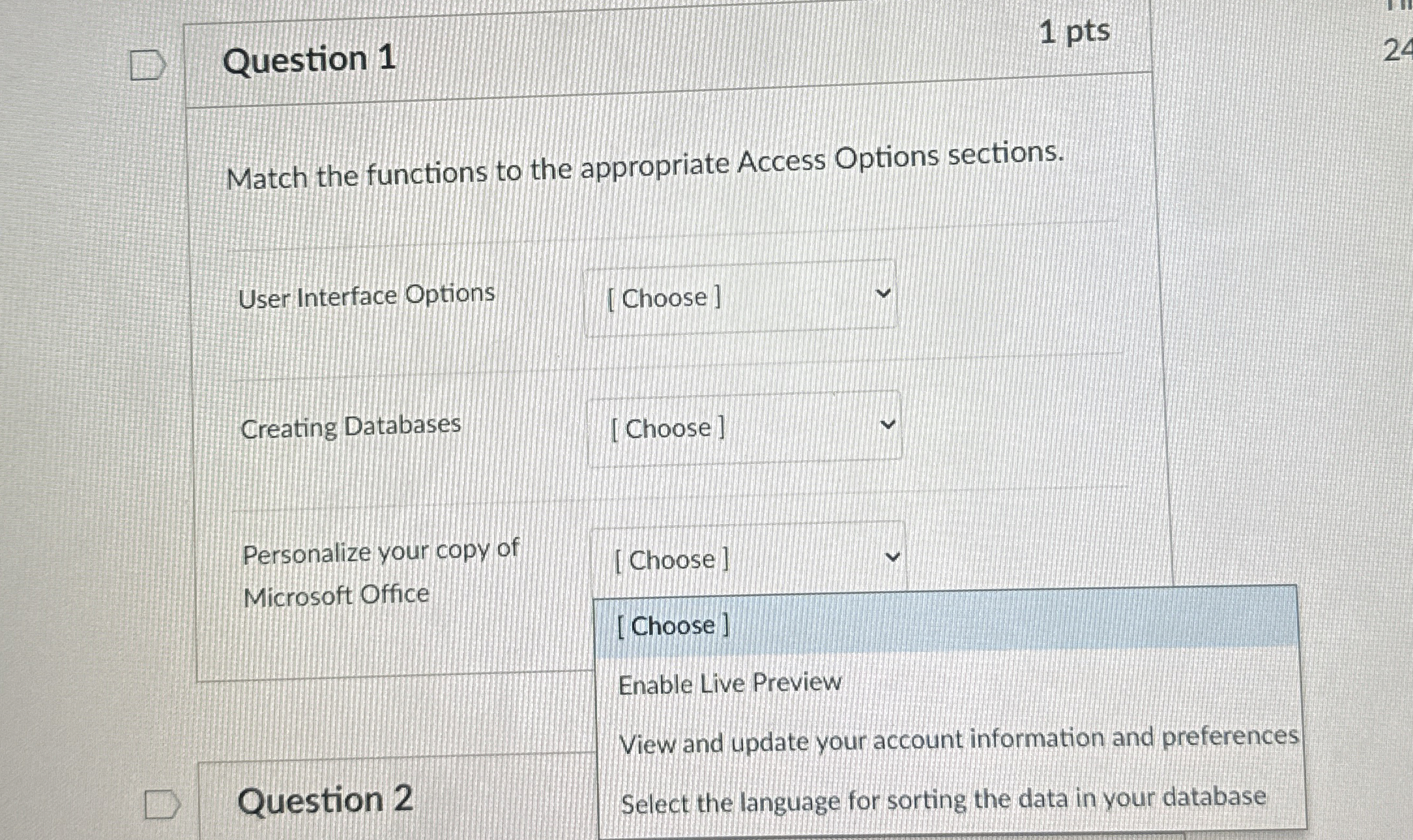The height and width of the screenshot is (840, 1413).
Task: Click the User Interface Options label
Action: pos(366,296)
